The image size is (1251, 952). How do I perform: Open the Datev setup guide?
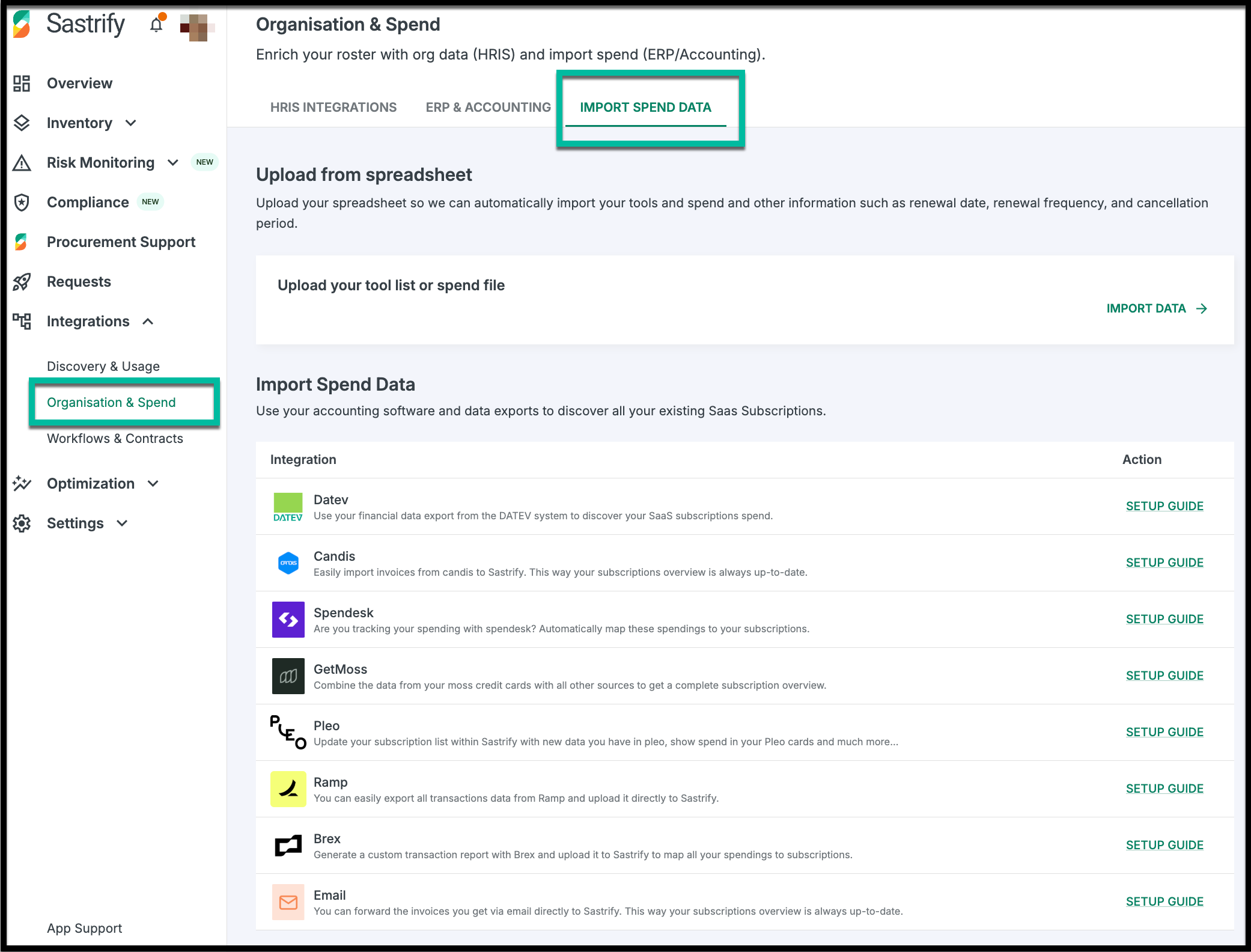[1164, 506]
